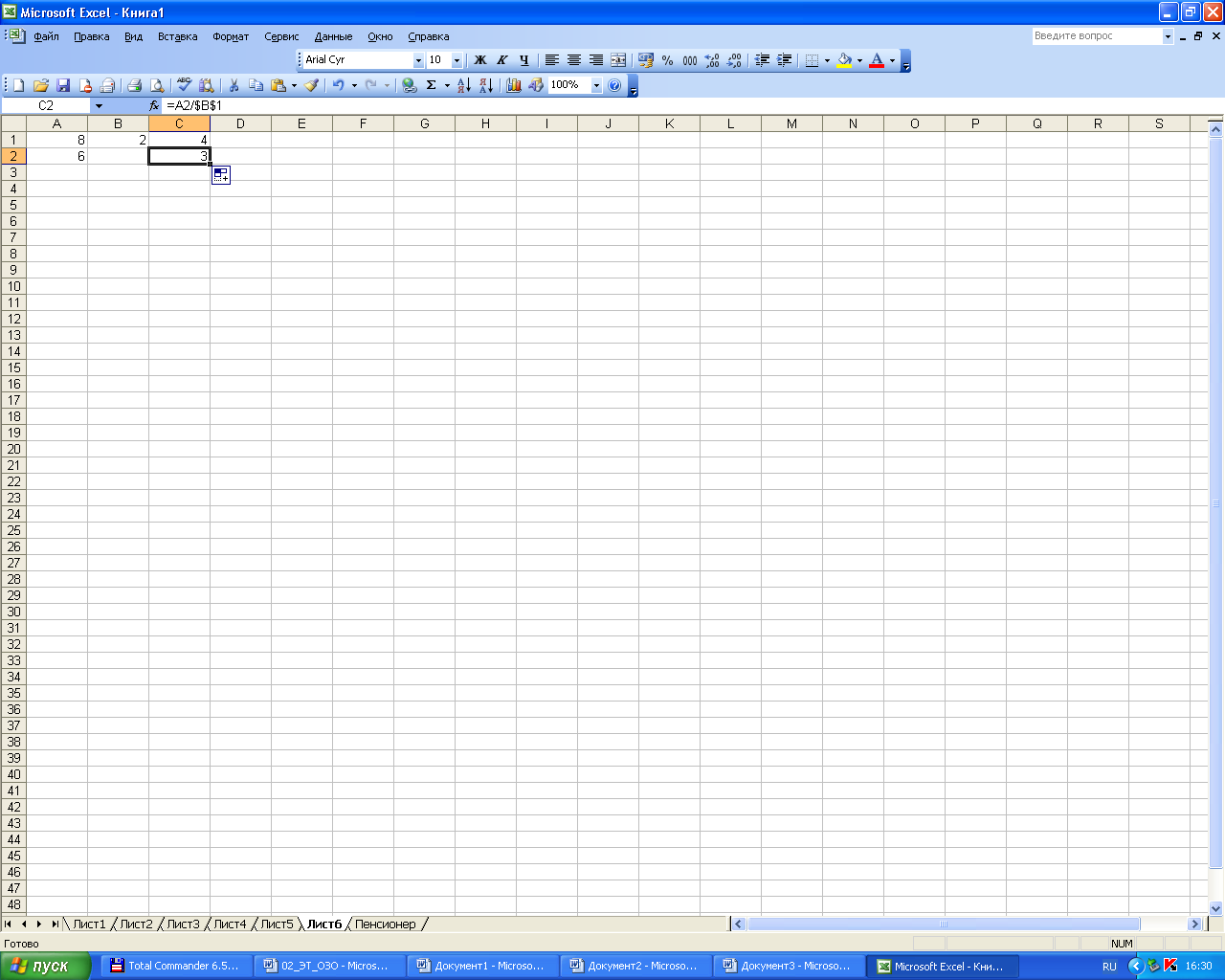Viewport: 1225px width, 980px height.
Task: Open Excel Help question mark icon
Action: tap(614, 85)
